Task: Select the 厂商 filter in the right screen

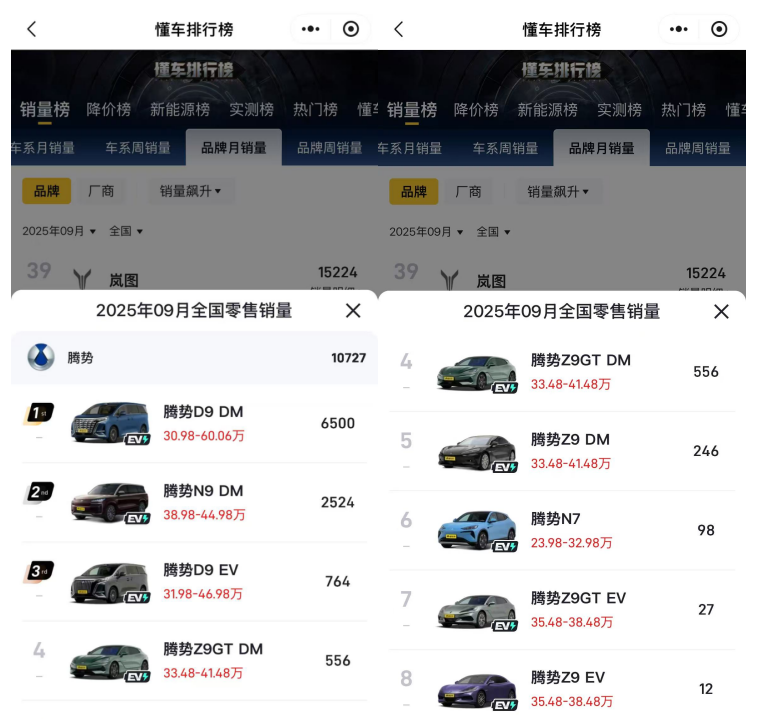Action: tap(468, 191)
